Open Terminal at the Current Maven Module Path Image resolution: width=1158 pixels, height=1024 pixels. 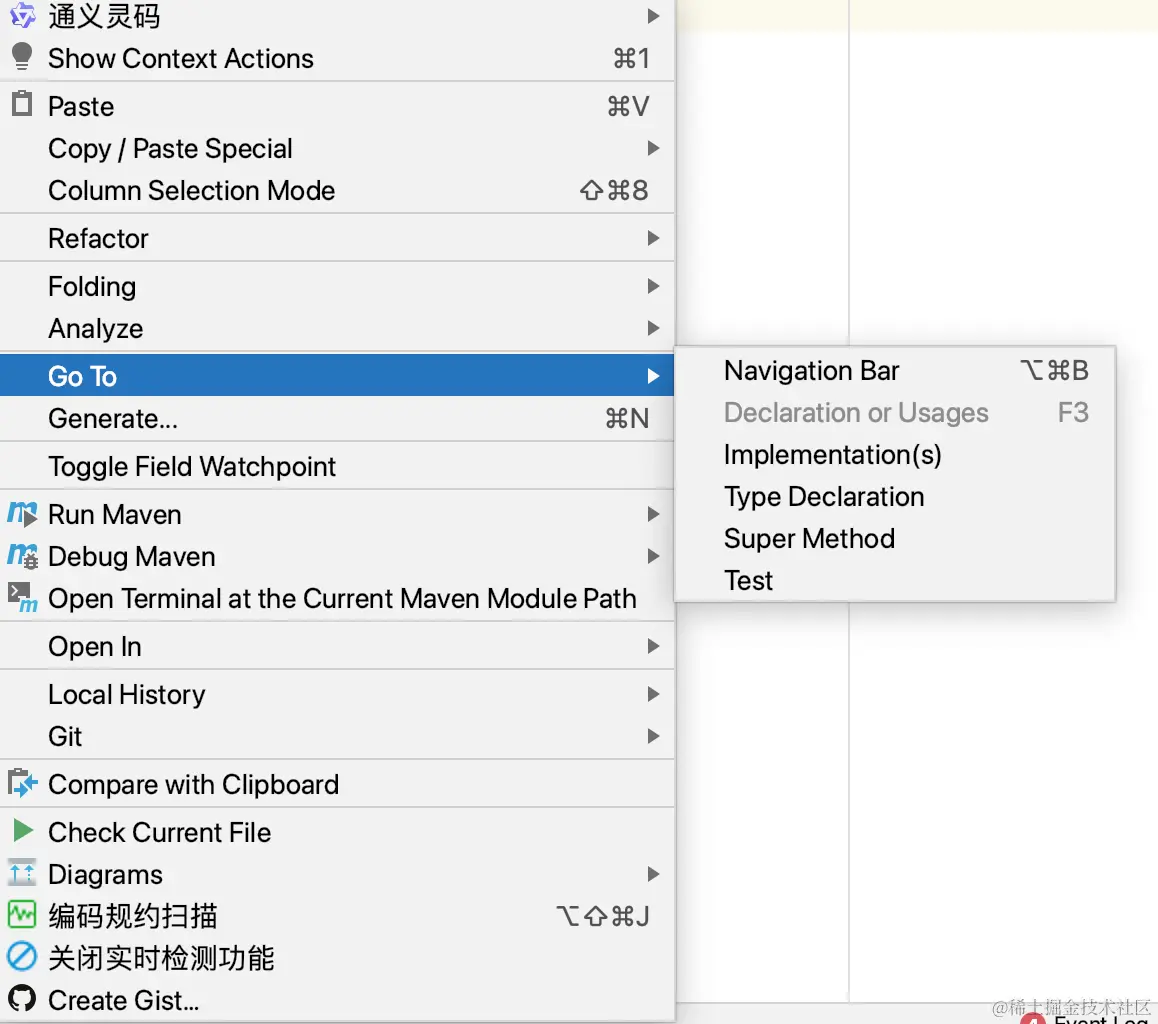coord(337,599)
